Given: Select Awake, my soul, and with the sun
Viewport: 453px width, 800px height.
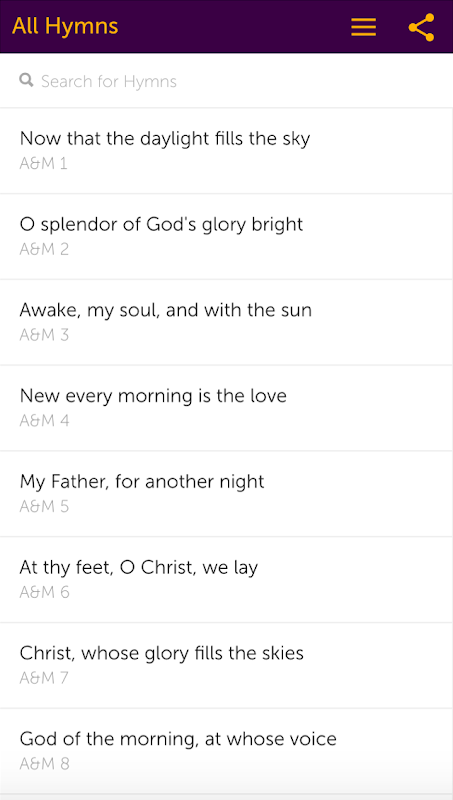Looking at the screenshot, I should point(226,322).
